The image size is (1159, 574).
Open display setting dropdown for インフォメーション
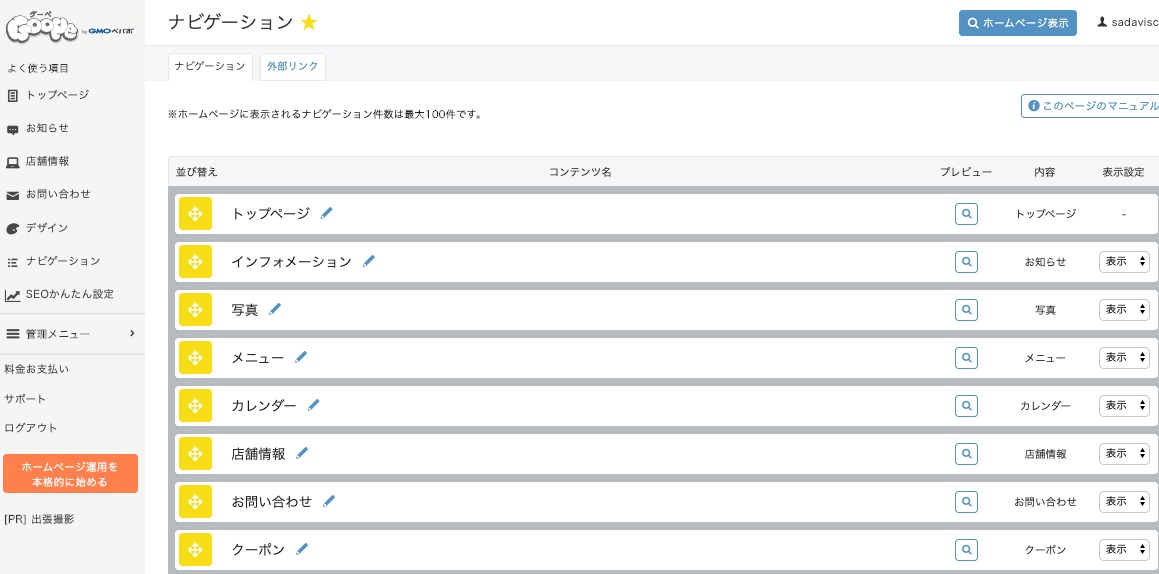[1124, 262]
